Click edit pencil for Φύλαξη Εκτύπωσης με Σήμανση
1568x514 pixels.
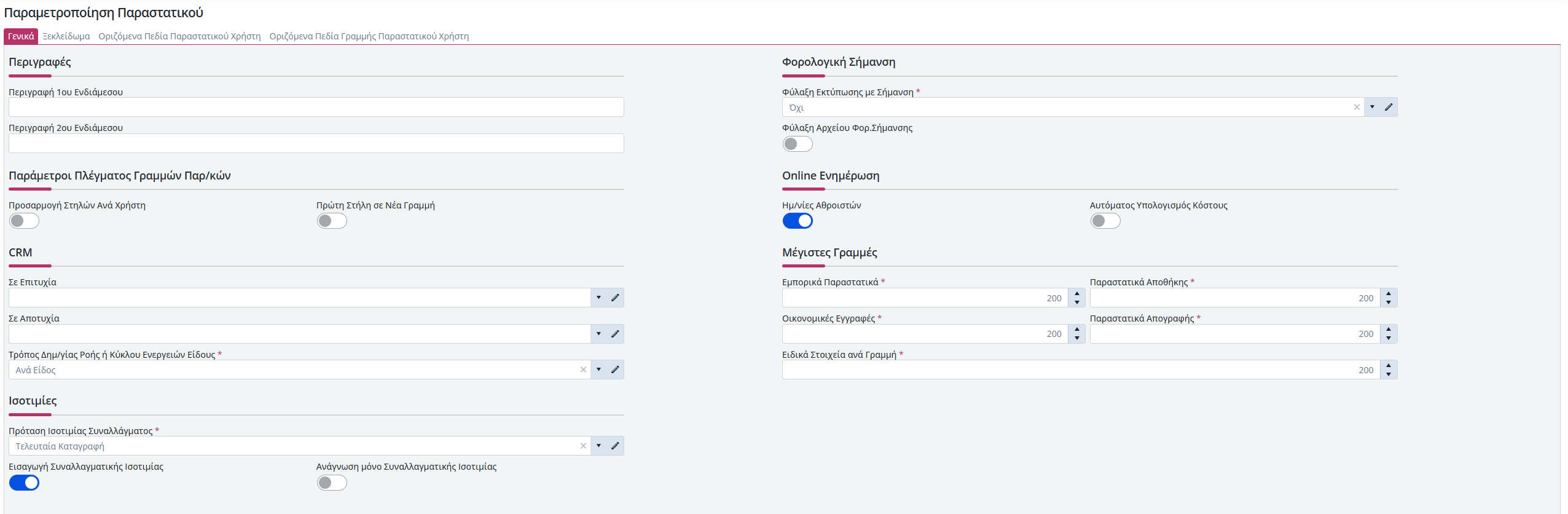tap(1389, 107)
